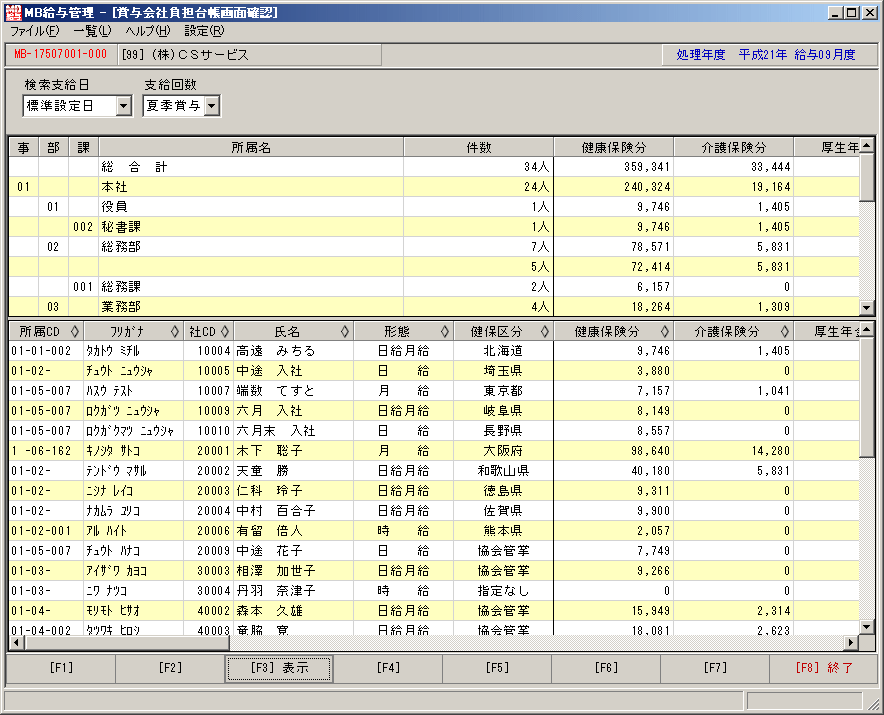Click the 大阪府 健保区分 cell

tap(503, 451)
